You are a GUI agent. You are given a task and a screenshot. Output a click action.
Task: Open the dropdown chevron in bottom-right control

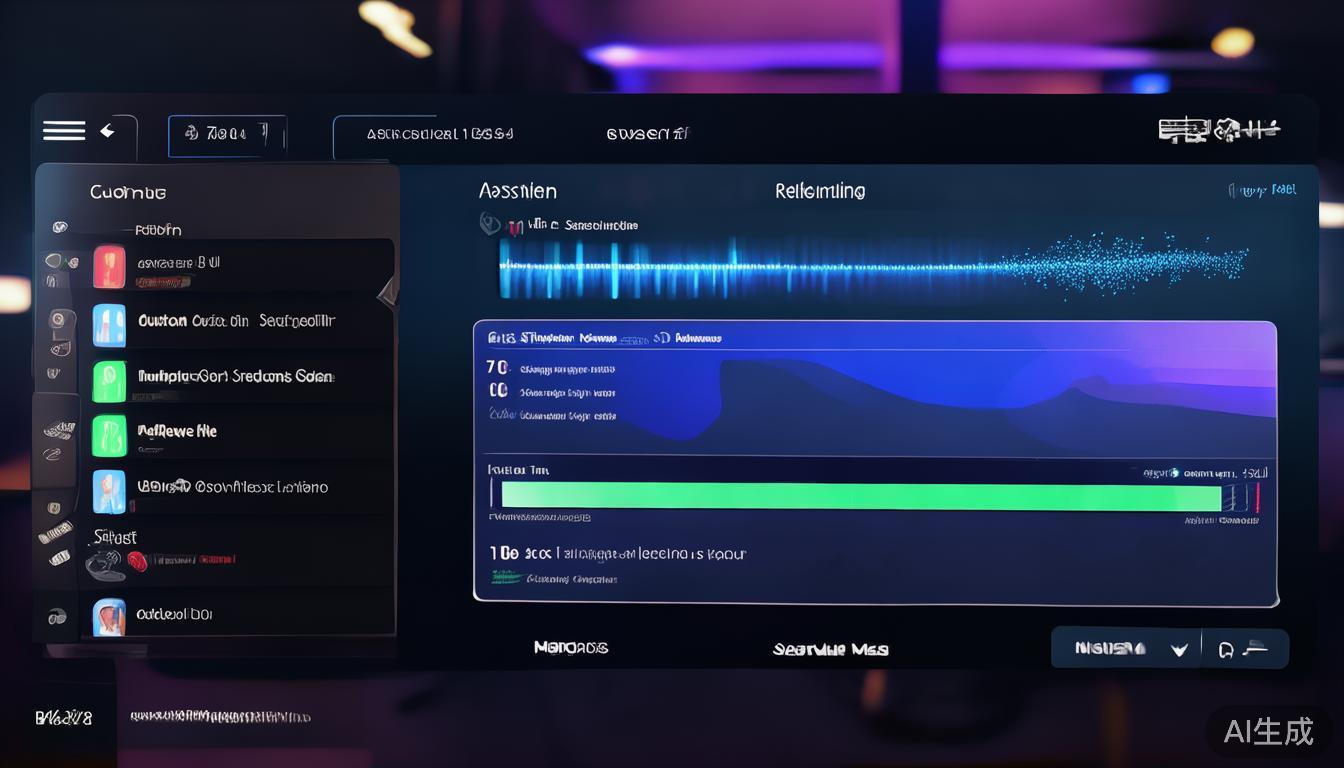pos(1179,650)
